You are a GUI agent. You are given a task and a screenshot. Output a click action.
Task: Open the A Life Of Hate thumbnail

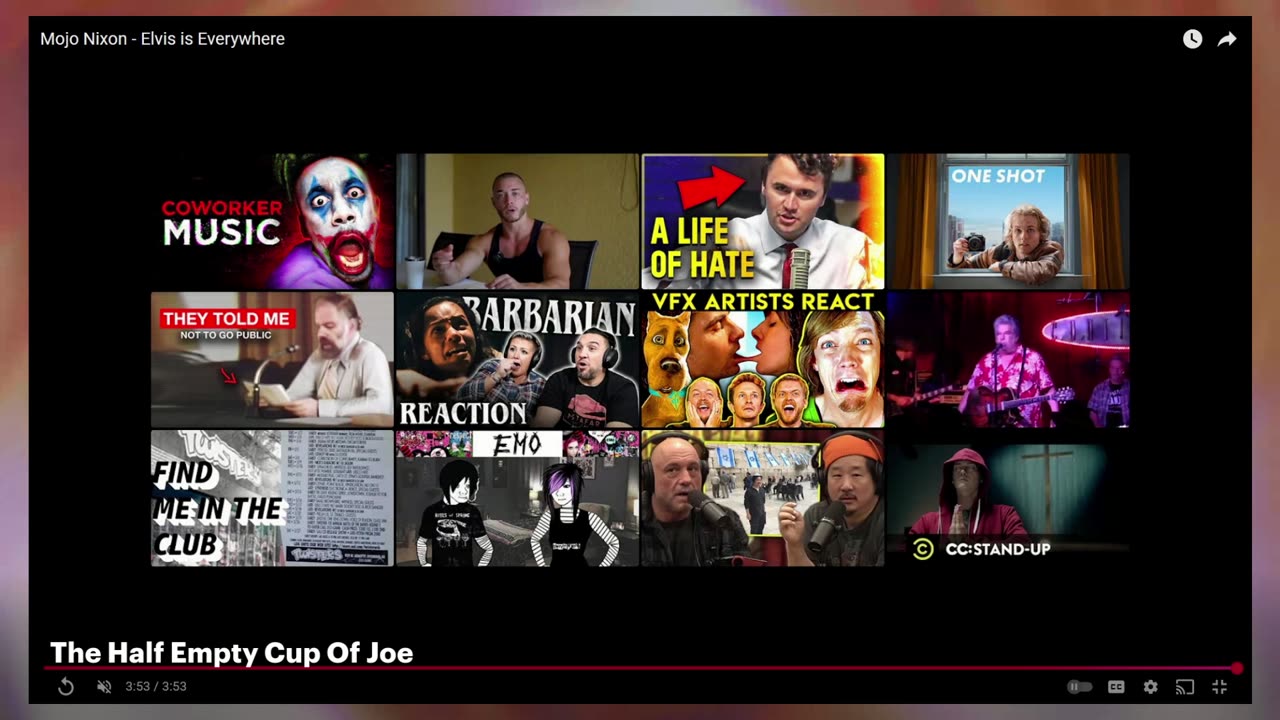coord(763,221)
